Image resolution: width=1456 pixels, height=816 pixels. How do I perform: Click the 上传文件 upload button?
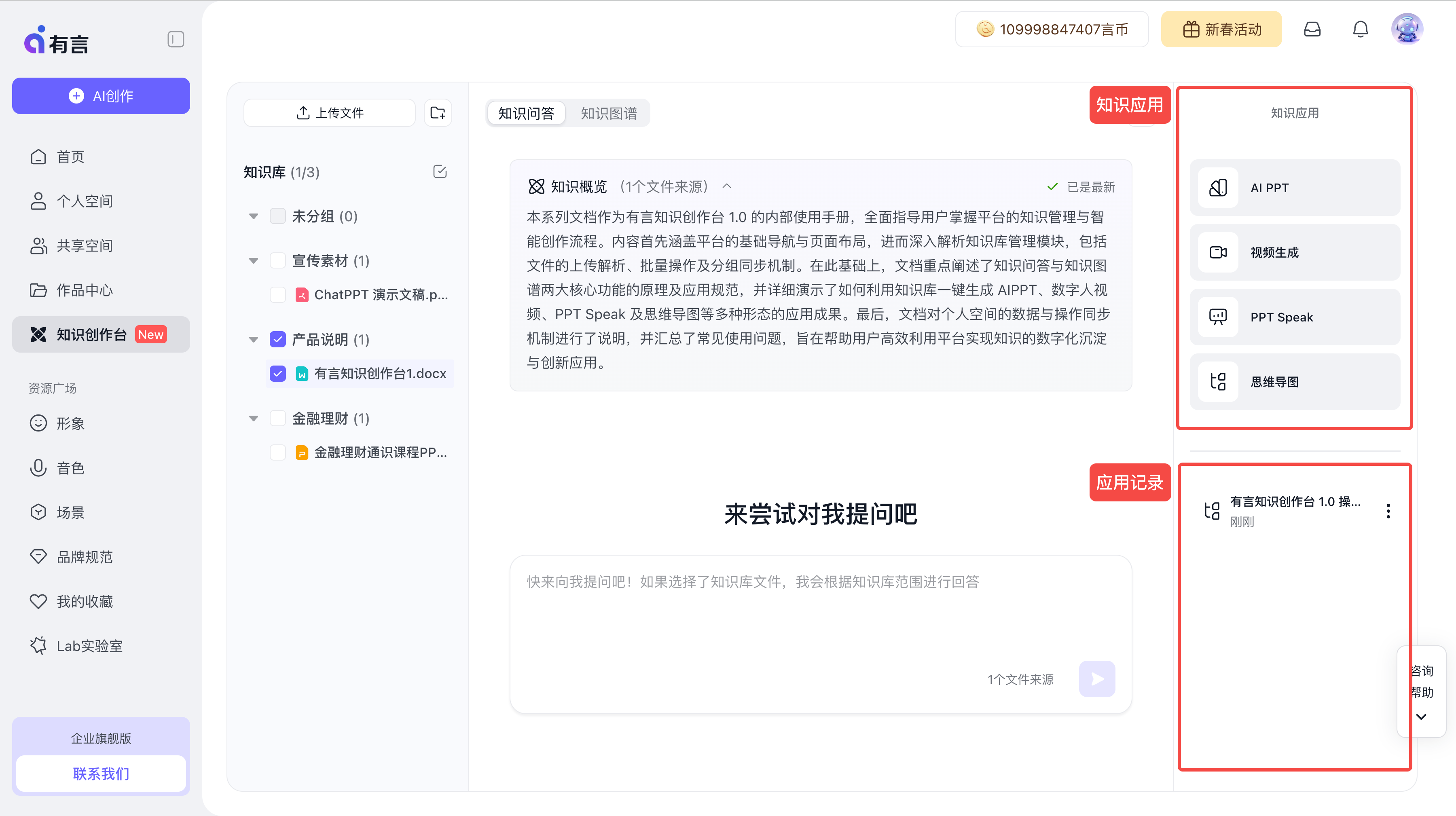coord(329,112)
